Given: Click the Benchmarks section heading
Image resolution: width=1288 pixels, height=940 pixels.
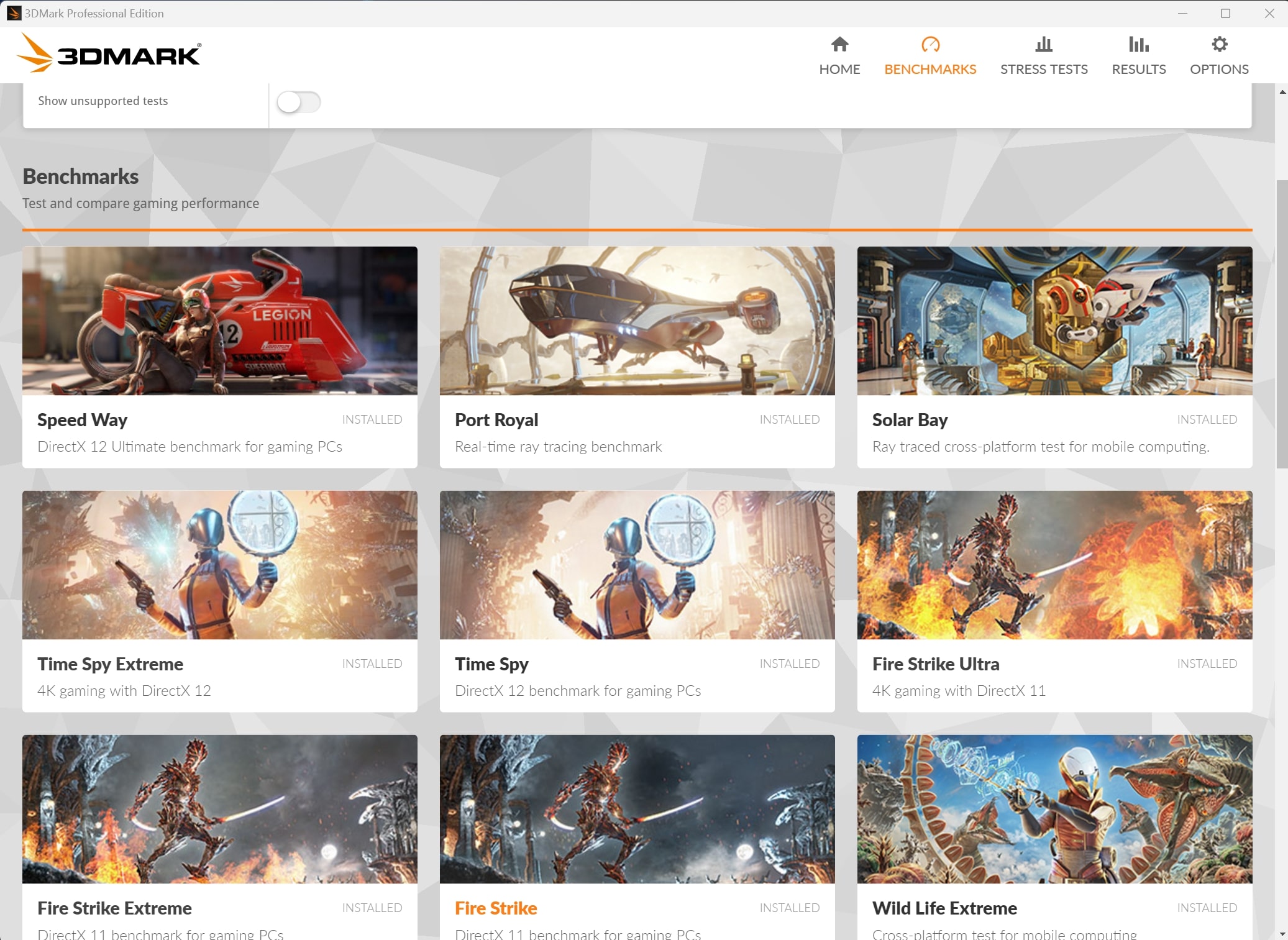Looking at the screenshot, I should [x=81, y=176].
